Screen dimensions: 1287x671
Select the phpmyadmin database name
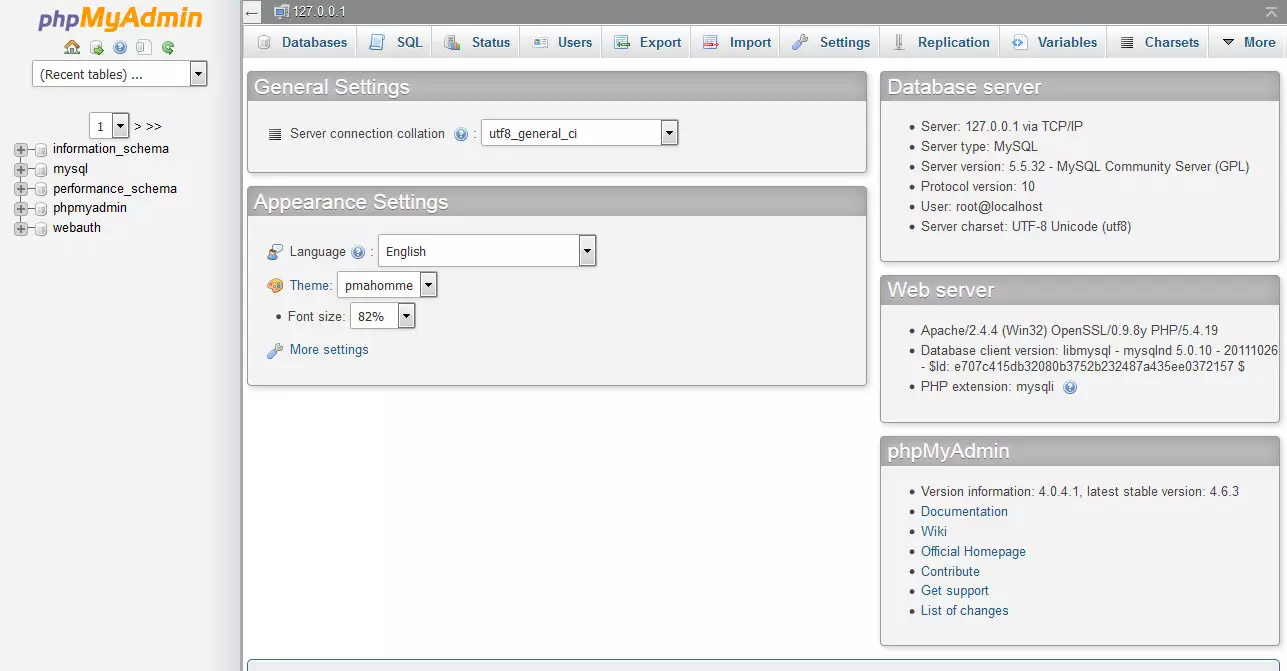coord(90,208)
